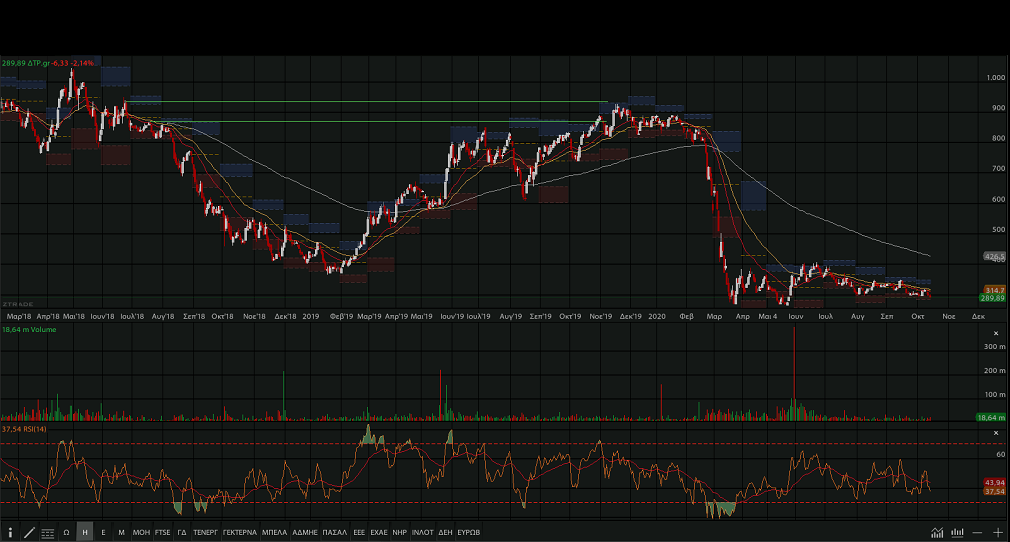Switch to monthly M timeframe
Screen dimensions: 1010x542
[121, 533]
